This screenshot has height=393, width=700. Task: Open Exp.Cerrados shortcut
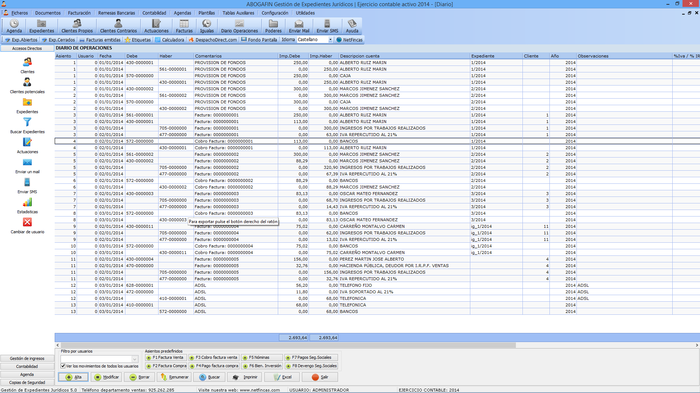point(59,40)
